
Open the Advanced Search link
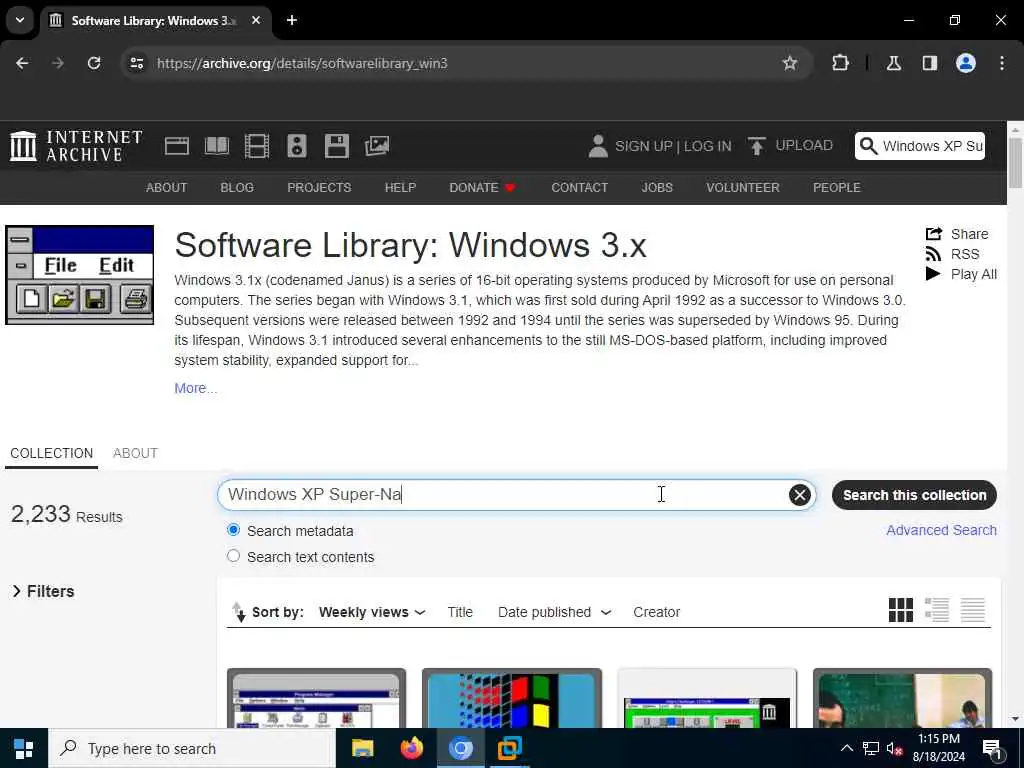[x=941, y=530]
